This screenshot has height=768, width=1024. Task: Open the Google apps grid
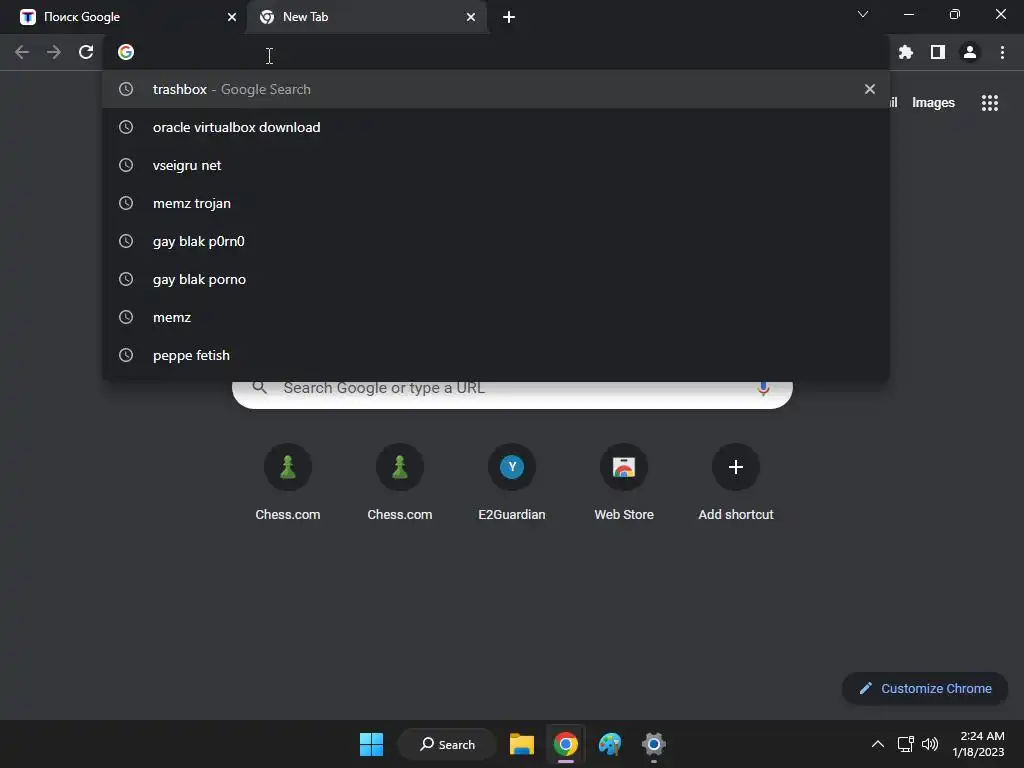tap(990, 103)
